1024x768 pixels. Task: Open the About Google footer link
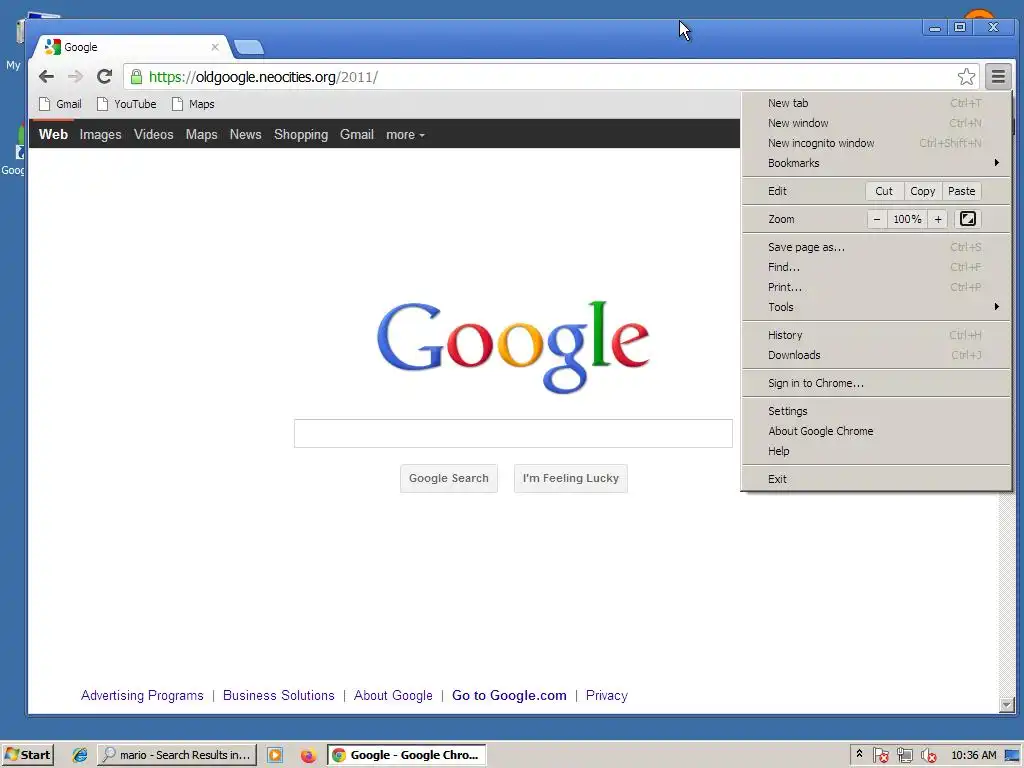(393, 696)
